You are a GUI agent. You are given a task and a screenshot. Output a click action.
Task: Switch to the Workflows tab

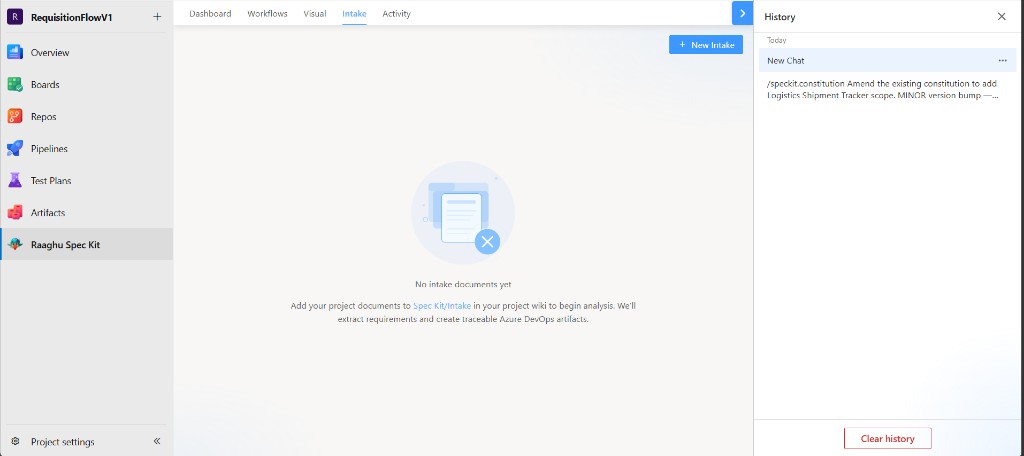point(267,14)
